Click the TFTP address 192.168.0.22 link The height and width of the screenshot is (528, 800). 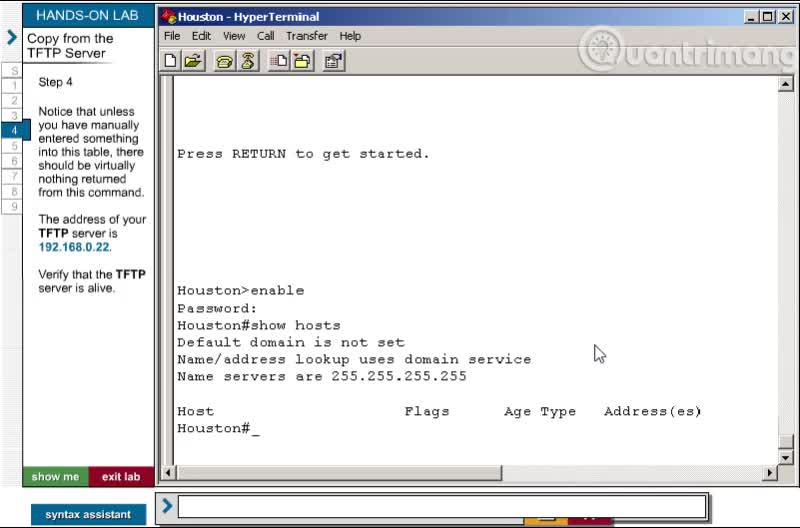pos(74,247)
